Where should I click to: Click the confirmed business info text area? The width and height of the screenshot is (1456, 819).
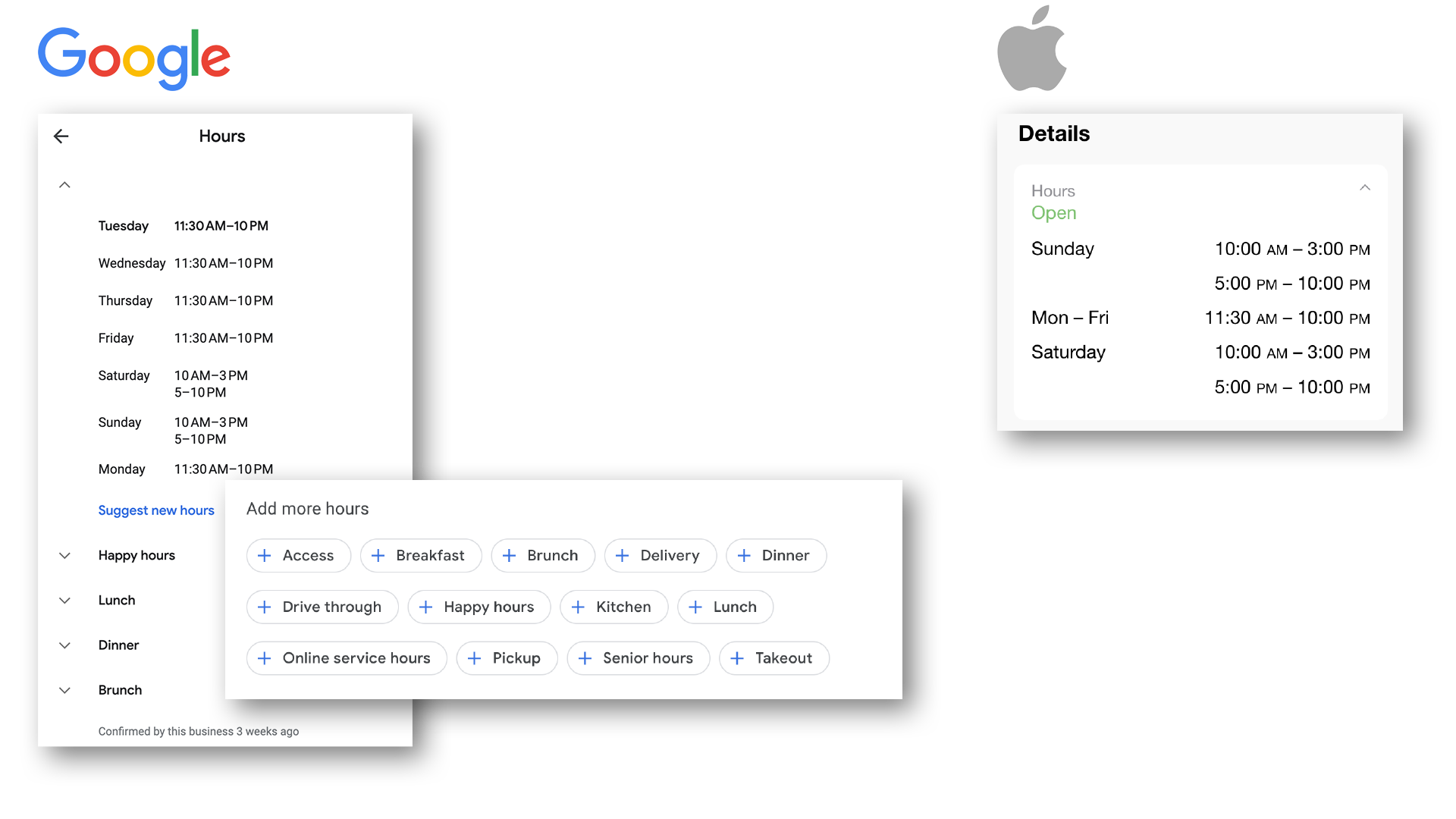(x=199, y=732)
